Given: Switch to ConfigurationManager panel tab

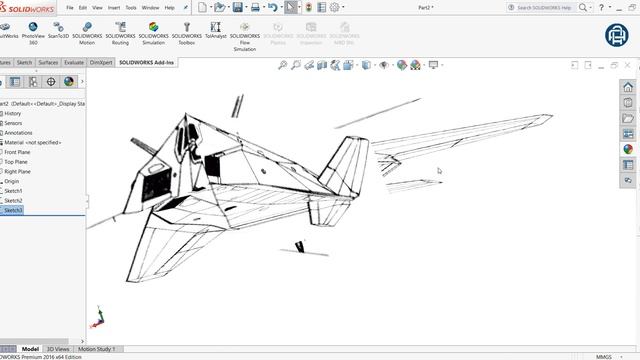Looking at the screenshot, I should pyautogui.click(x=33, y=82).
